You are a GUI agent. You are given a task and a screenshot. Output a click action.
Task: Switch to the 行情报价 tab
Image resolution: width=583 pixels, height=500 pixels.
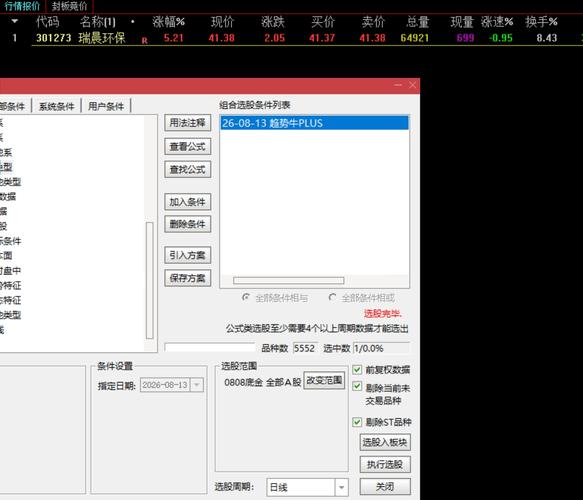pos(22,6)
